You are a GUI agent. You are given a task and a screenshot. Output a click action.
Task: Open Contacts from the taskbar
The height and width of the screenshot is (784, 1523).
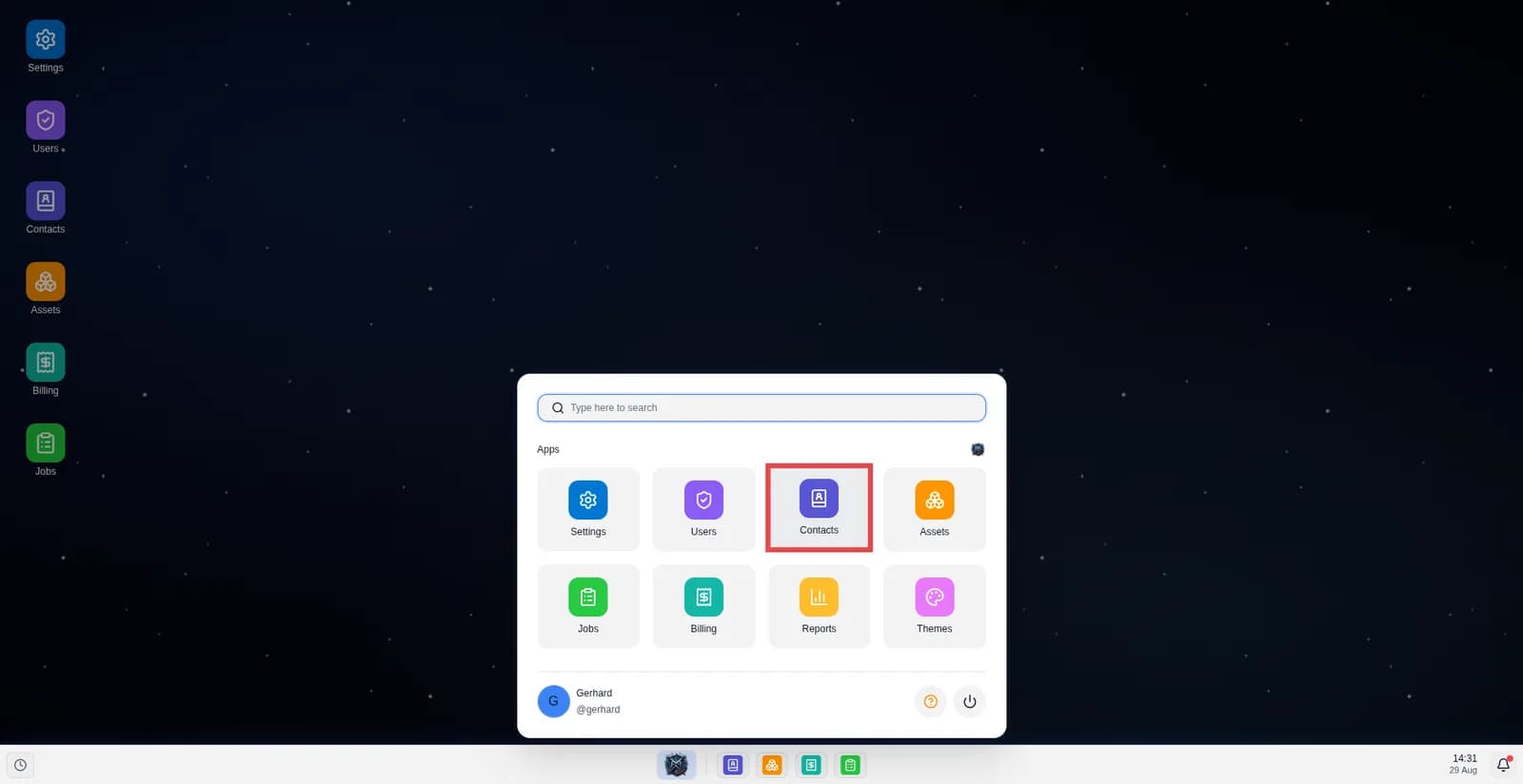point(733,765)
